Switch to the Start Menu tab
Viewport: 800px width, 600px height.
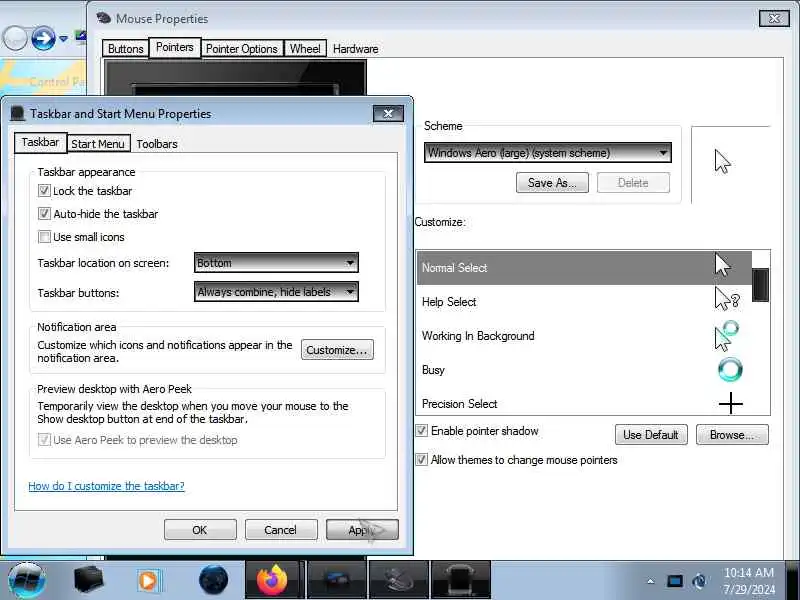click(x=98, y=144)
